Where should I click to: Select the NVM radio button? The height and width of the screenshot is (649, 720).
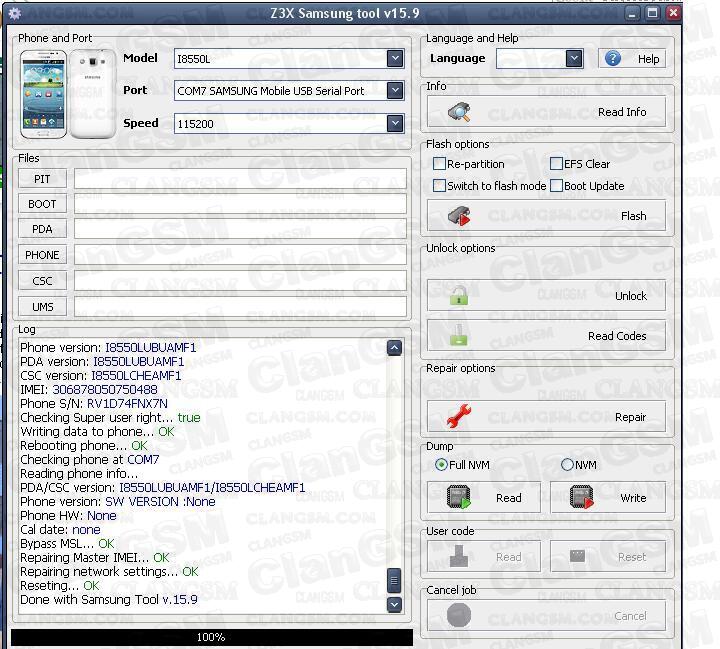click(x=568, y=465)
